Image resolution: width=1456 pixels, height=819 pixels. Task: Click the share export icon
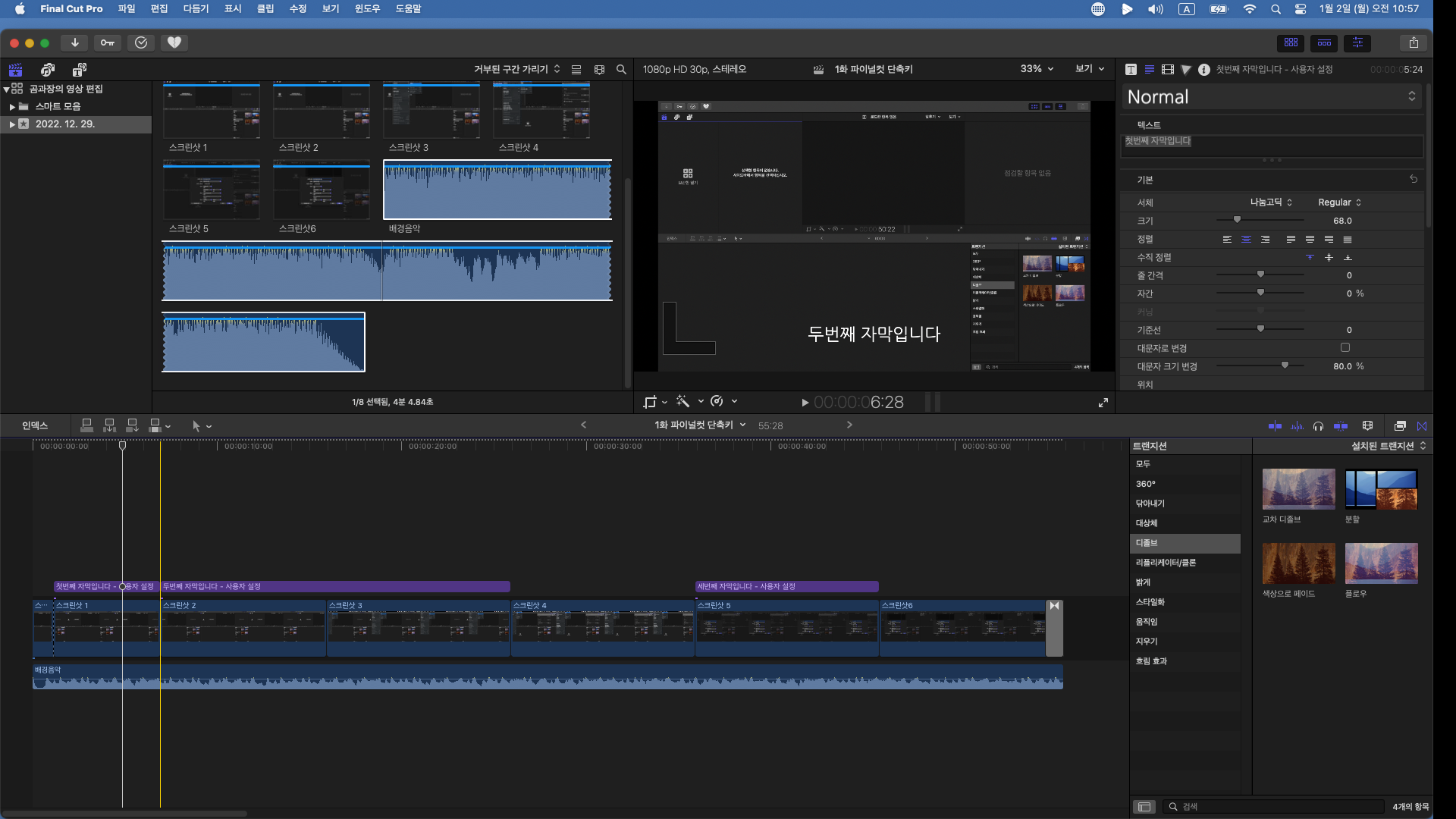click(1414, 42)
